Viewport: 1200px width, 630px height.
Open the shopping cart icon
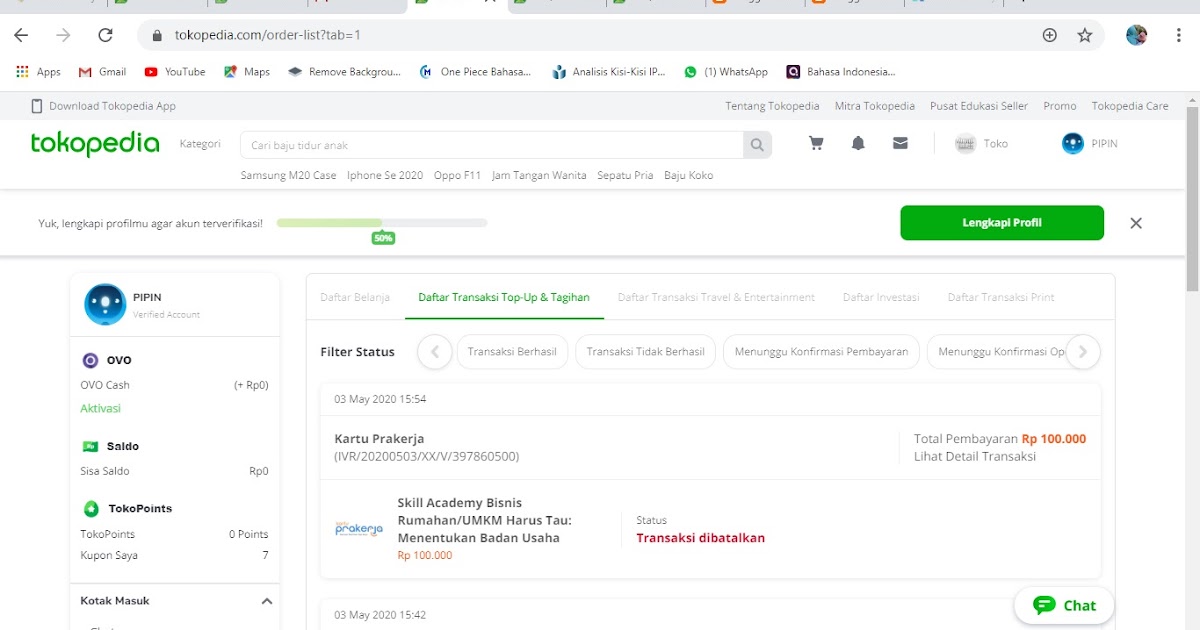point(816,144)
